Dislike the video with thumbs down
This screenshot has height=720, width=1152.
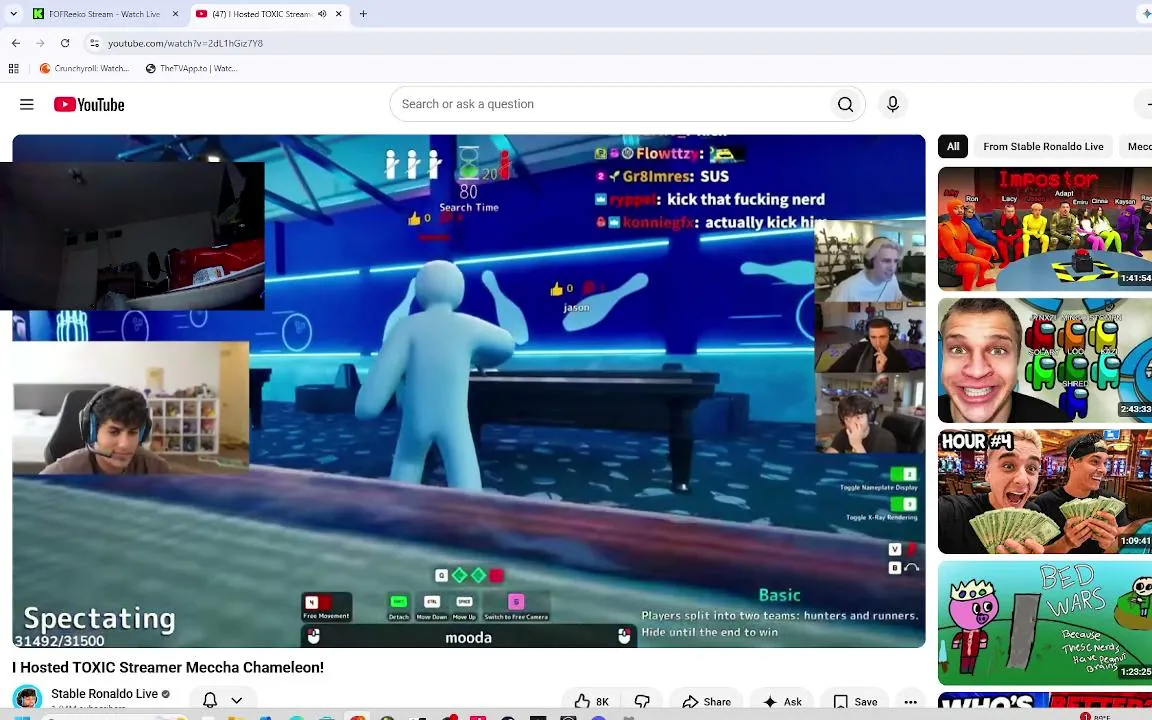(642, 702)
